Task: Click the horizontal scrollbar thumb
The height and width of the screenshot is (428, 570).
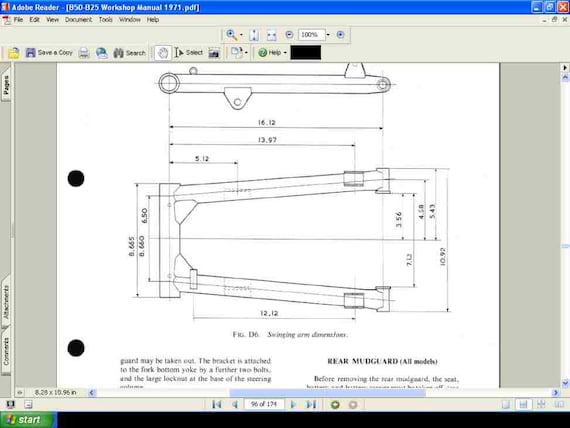Action: point(327,393)
